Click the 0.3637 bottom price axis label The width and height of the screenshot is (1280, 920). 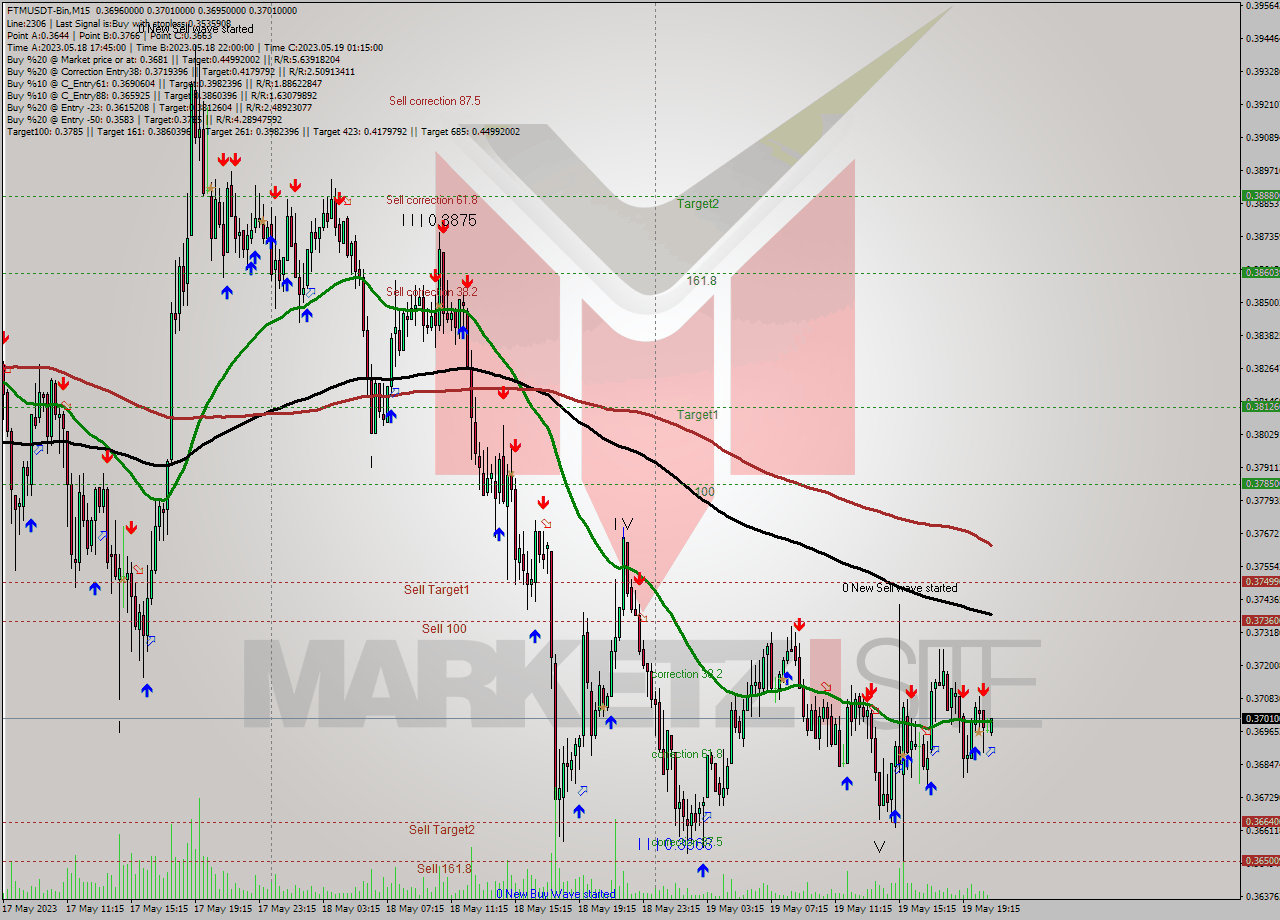click(1262, 896)
